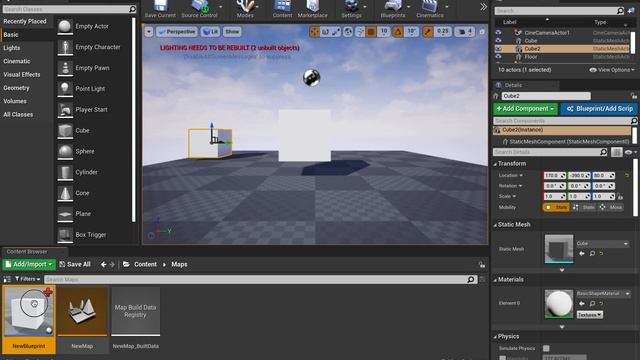Click Details panel lock icon

pyautogui.click(x=633, y=96)
